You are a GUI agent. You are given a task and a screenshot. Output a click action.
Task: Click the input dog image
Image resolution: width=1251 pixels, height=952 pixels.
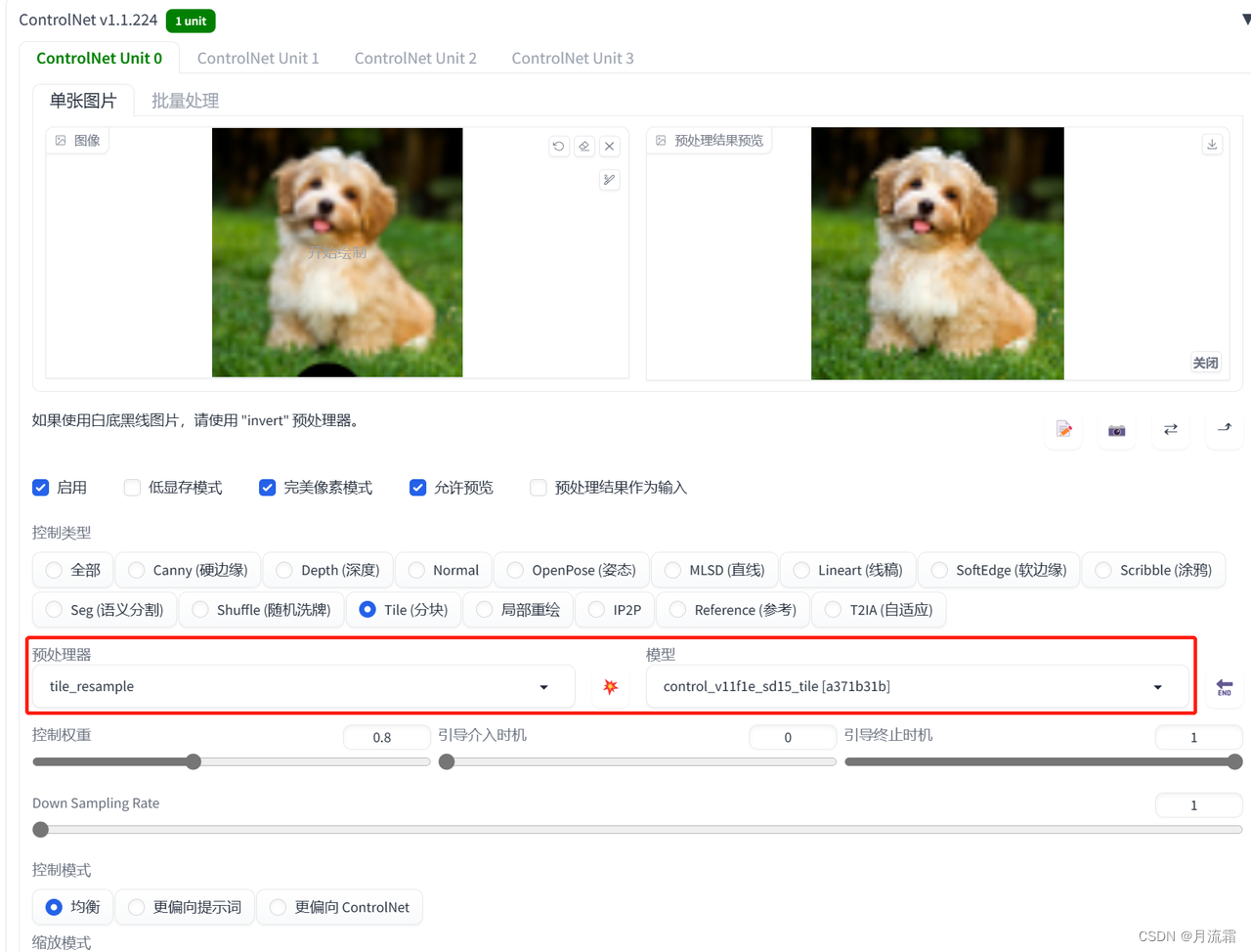[337, 252]
